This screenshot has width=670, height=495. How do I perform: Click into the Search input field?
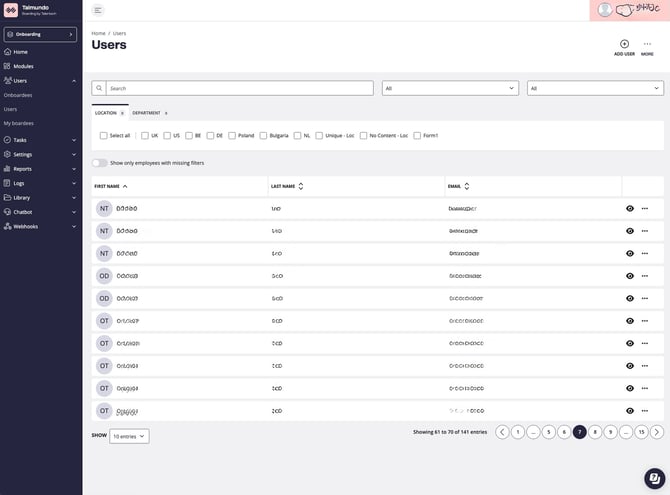(240, 88)
